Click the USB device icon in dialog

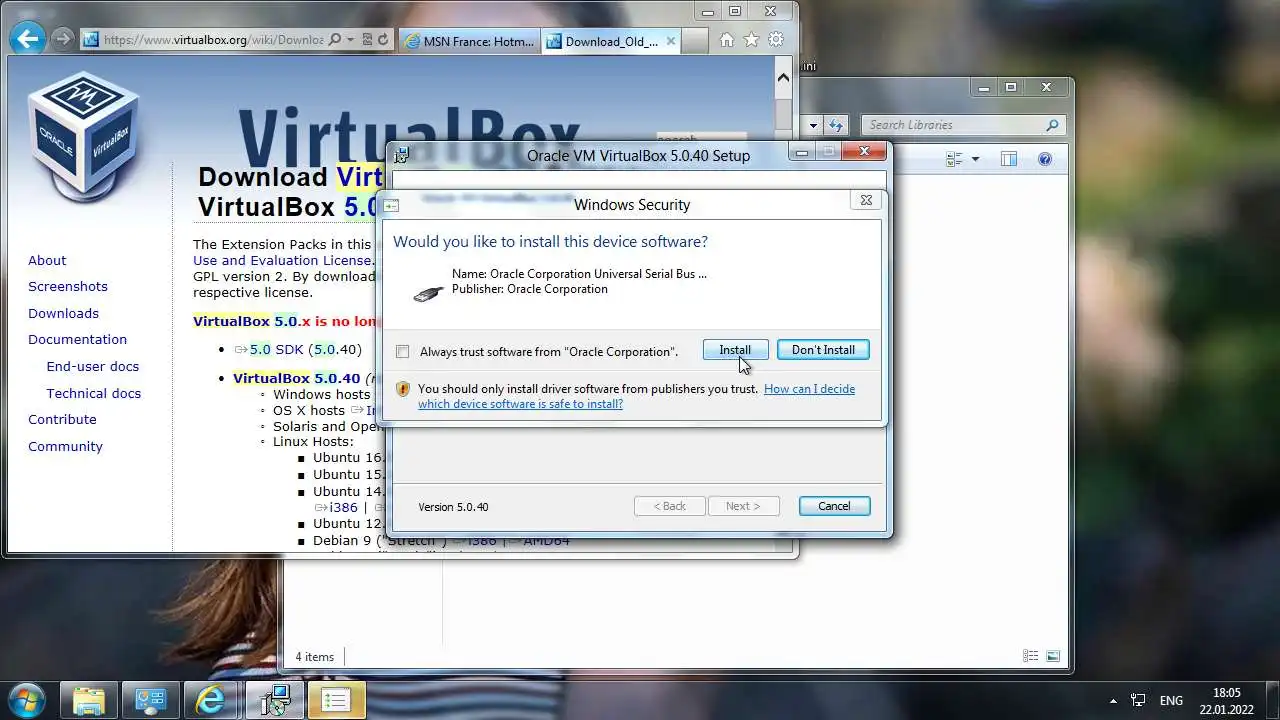click(429, 293)
